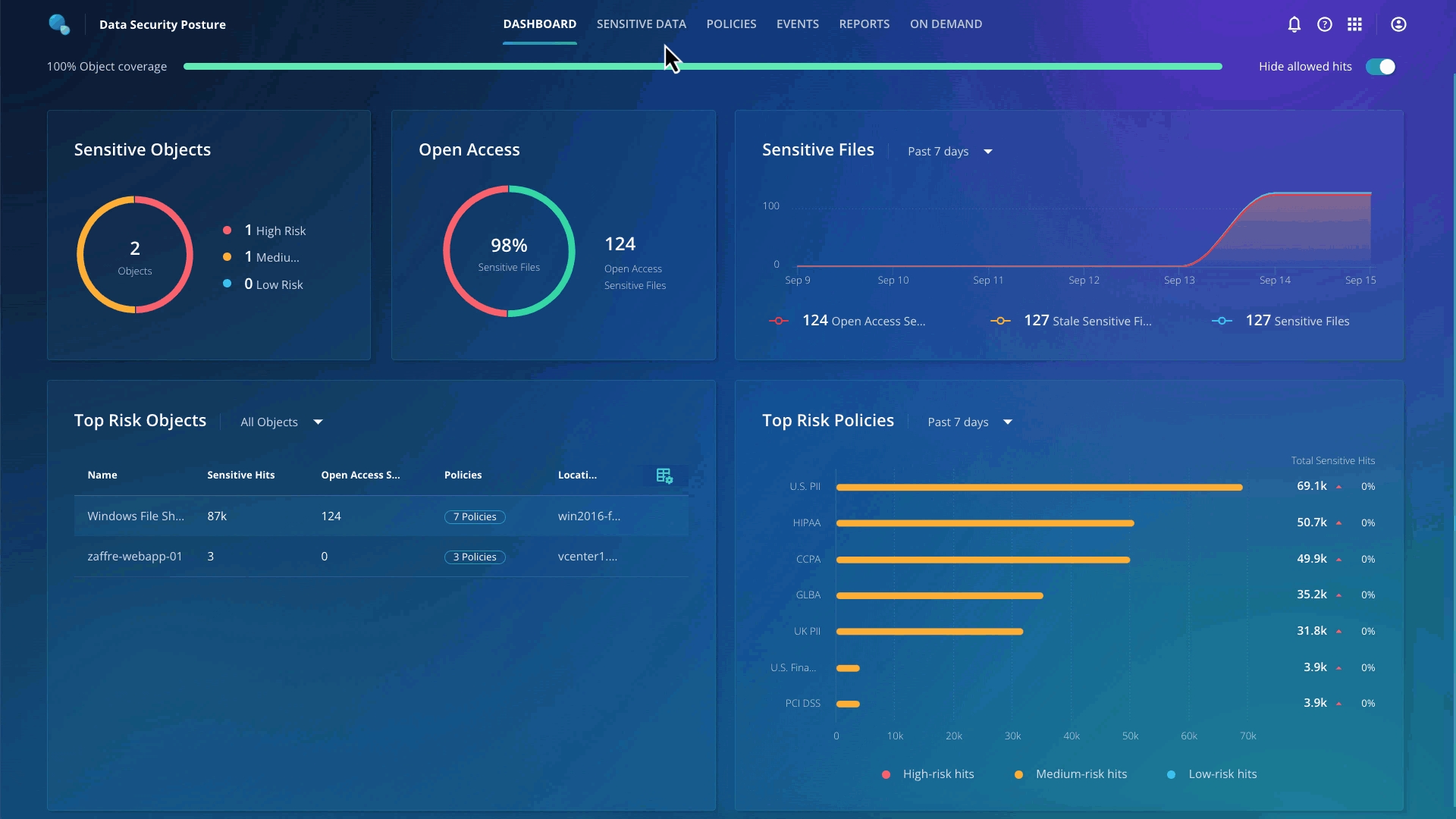Viewport: 1456px width, 819px height.
Task: Click the help question mark icon
Action: pos(1324,24)
